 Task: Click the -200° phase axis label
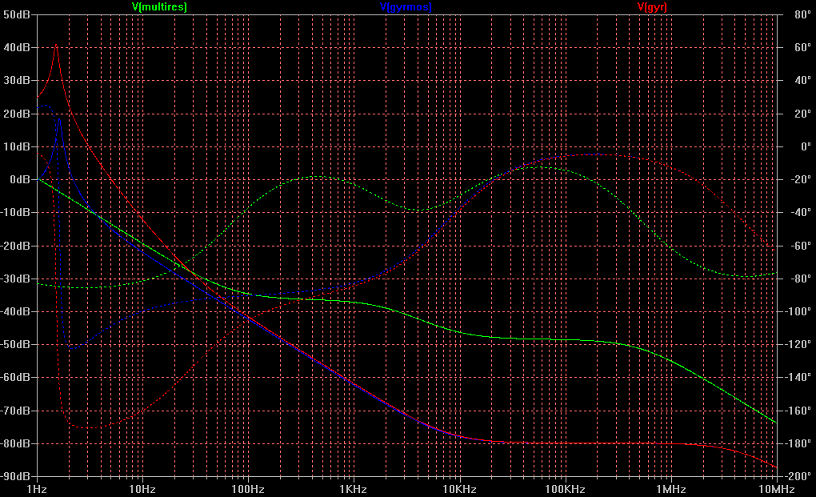798,476
